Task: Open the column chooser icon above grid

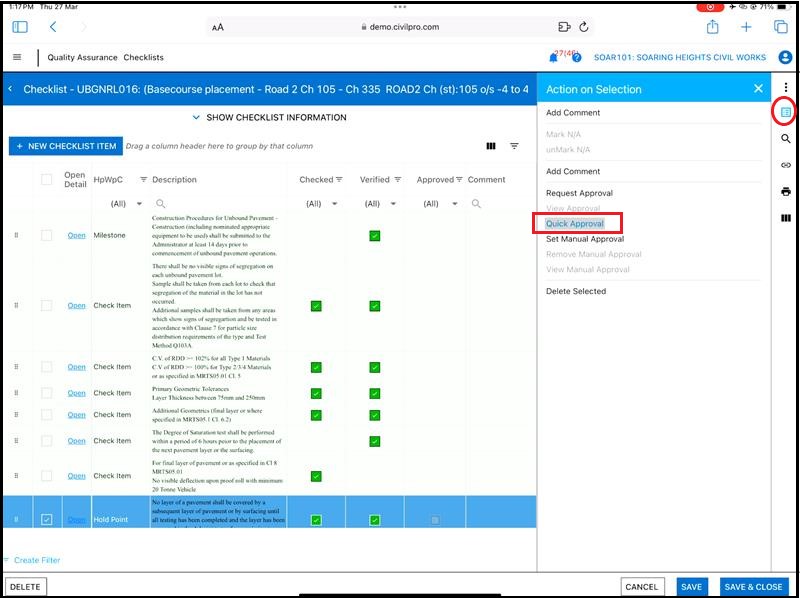Action: [491, 146]
